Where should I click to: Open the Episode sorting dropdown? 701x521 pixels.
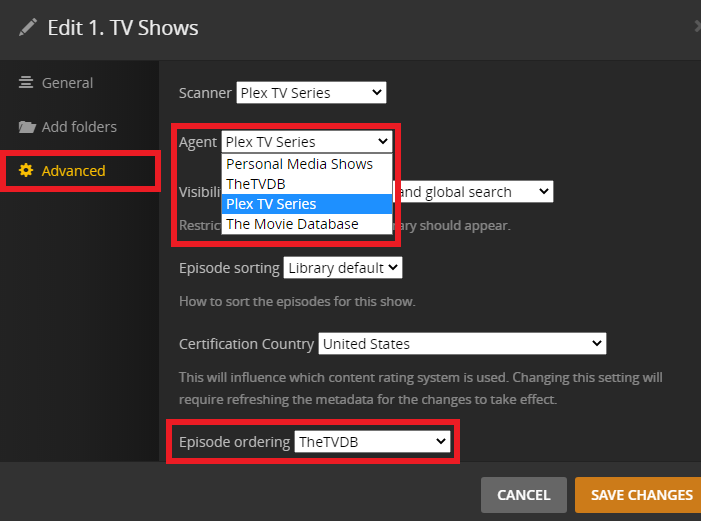343,268
